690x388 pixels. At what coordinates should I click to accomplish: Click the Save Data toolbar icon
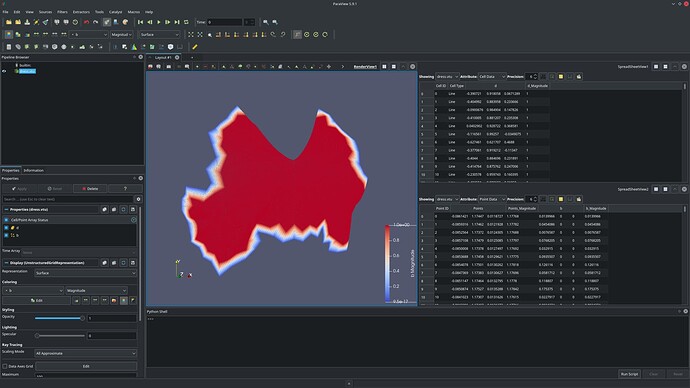[27, 22]
